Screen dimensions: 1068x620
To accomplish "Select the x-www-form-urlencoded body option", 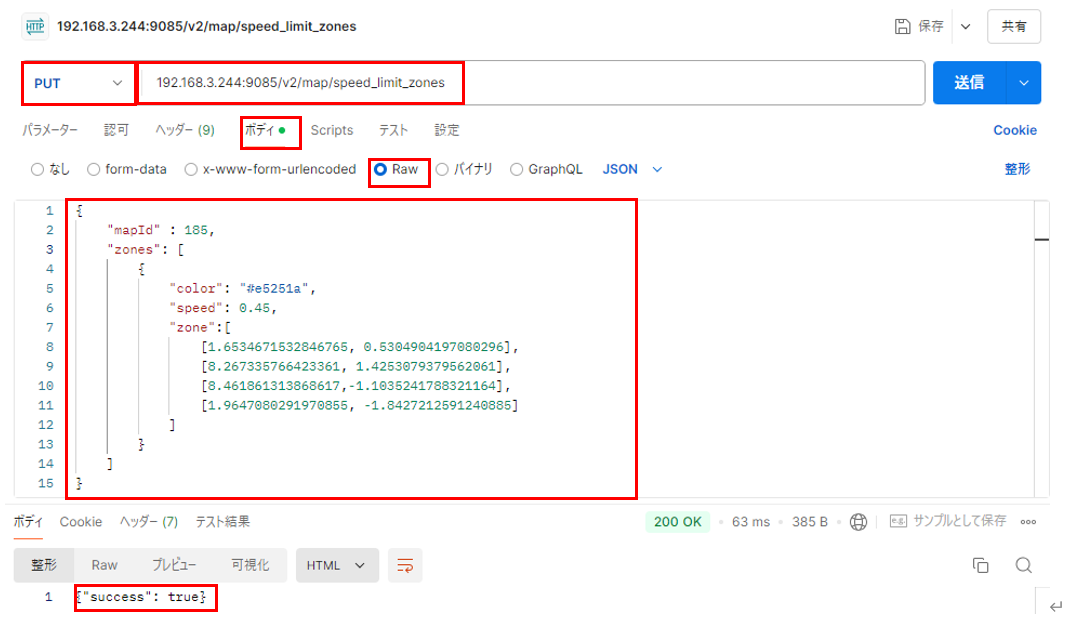I will (x=192, y=170).
